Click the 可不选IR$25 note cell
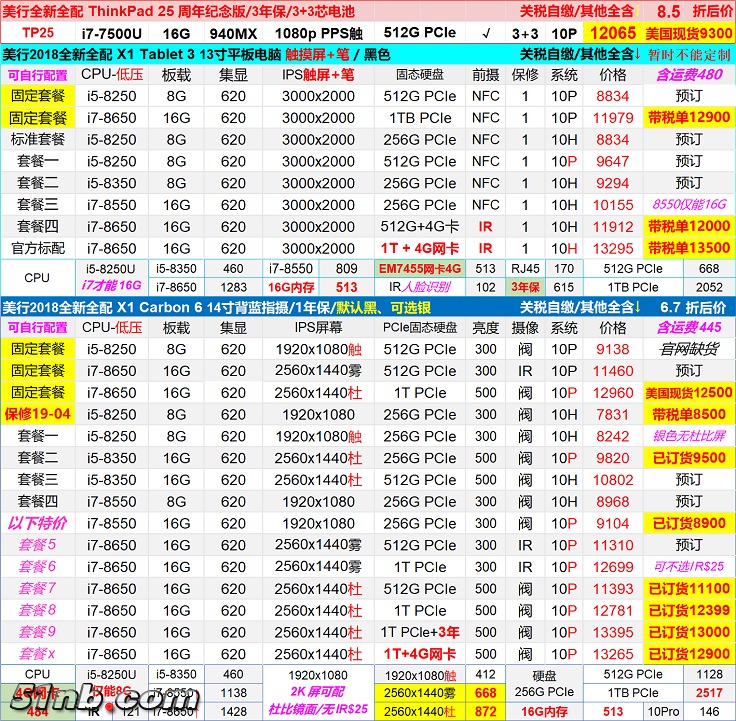This screenshot has width=736, height=721. pos(689,567)
